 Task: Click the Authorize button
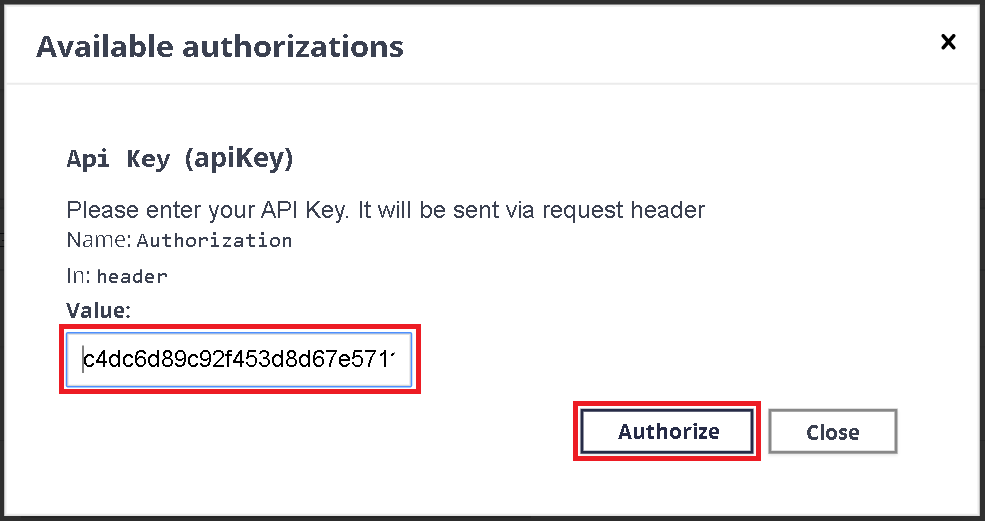[668, 432]
